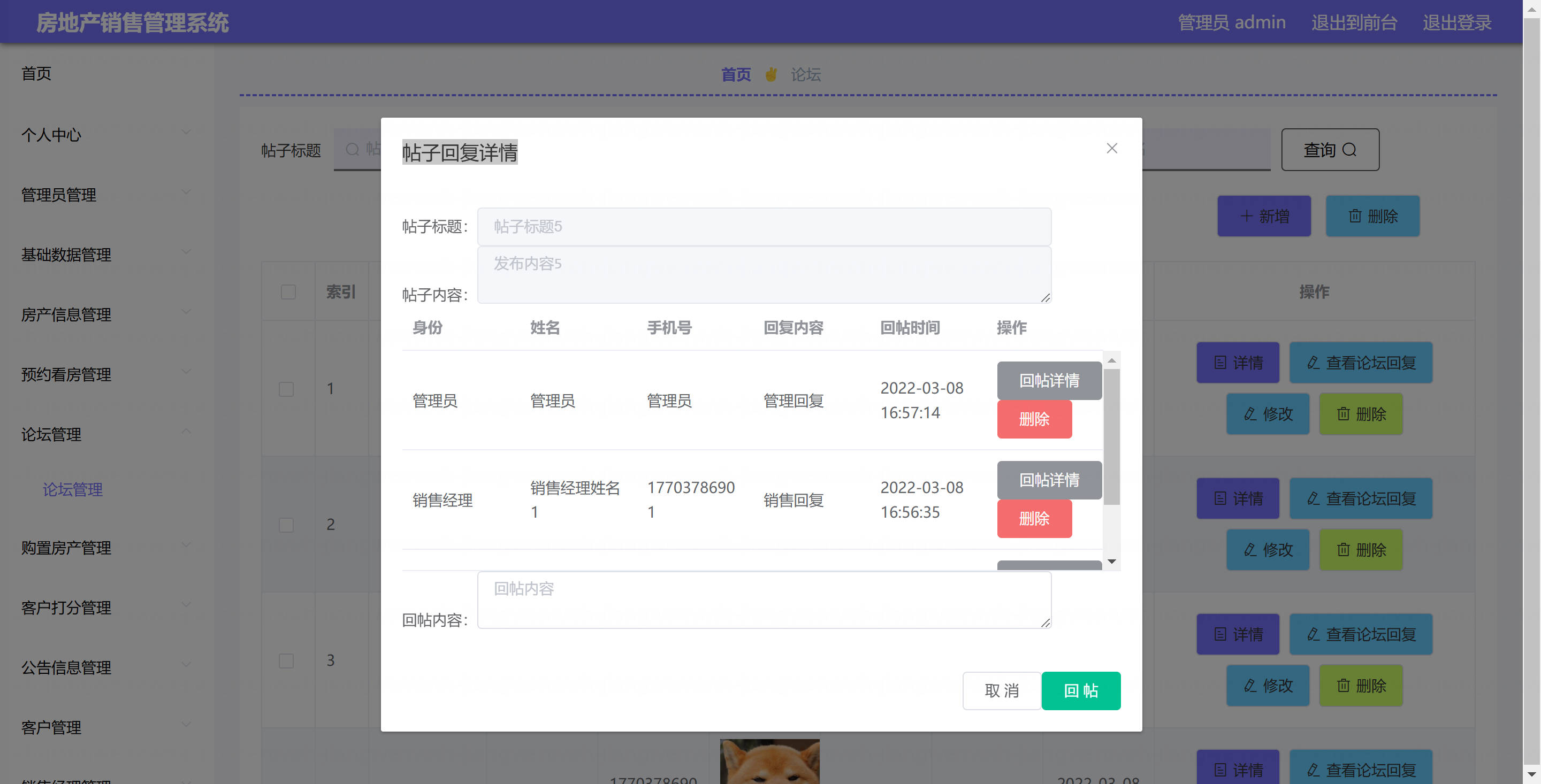The image size is (1541, 784).
Task: Click the victory hand breadcrumb separator icon
Action: pos(771,75)
